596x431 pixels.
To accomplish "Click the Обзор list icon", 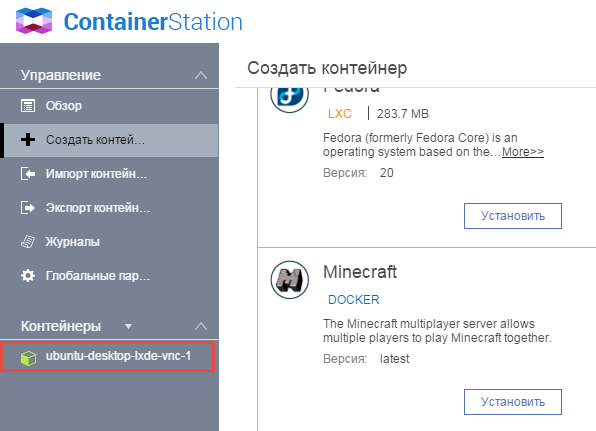I will tap(28, 106).
